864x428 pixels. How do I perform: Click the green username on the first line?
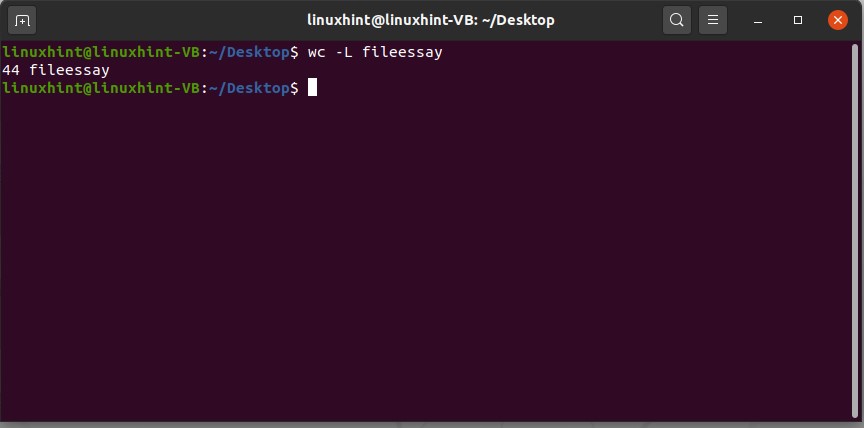click(x=100, y=52)
